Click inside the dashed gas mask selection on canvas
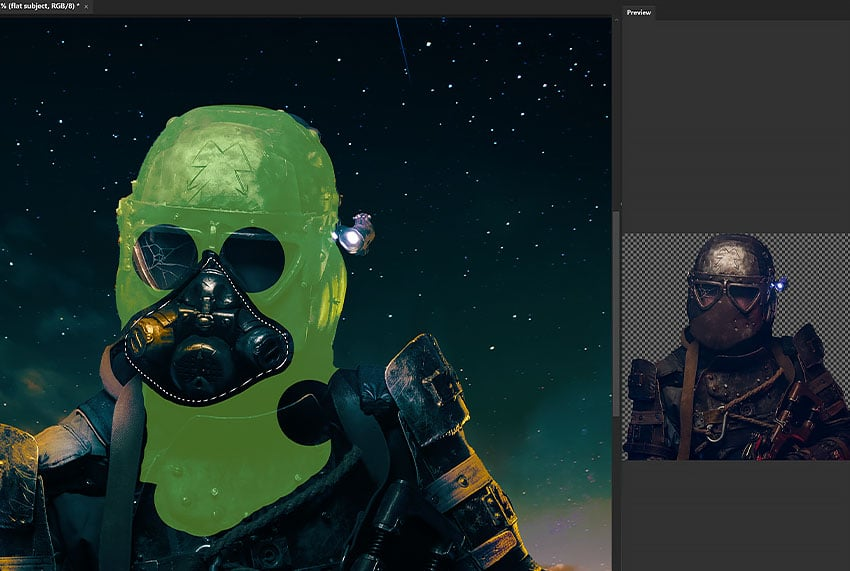Screen dimensions: 850x571 pyautogui.click(x=206, y=333)
